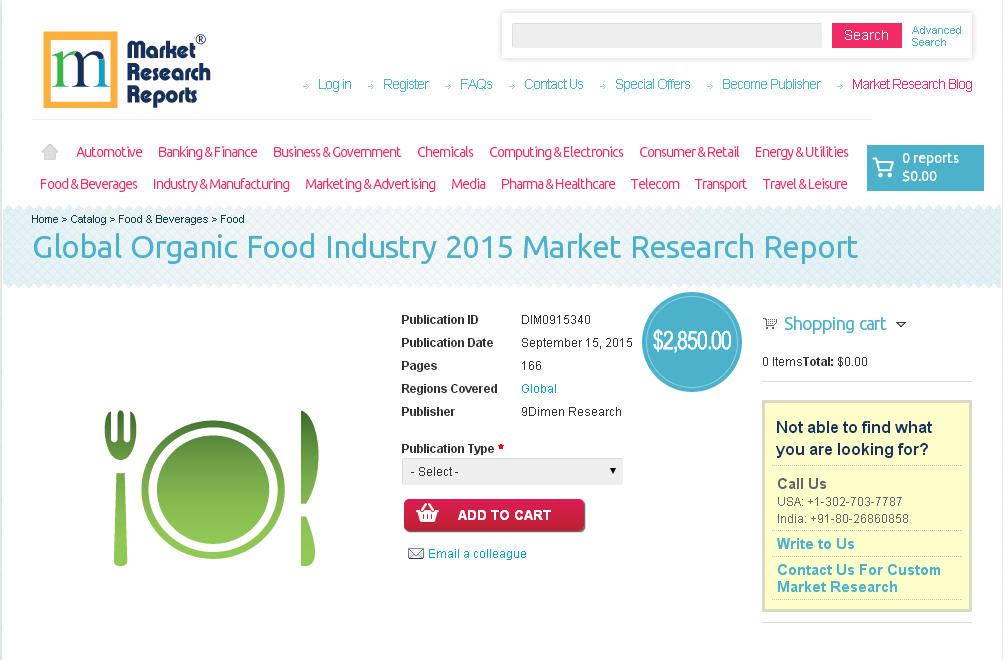Click the Global region link
1003x660 pixels.
tap(539, 389)
